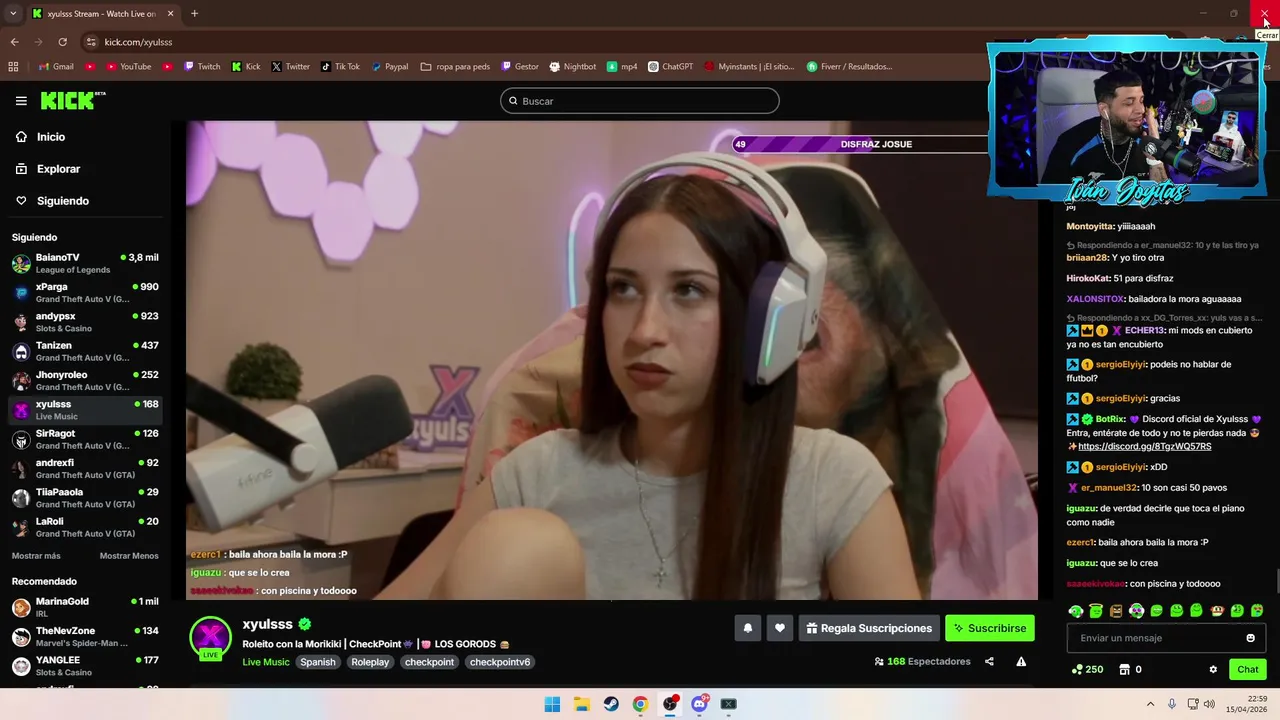Open a new browser tab
This screenshot has width=1280, height=720.
[194, 14]
